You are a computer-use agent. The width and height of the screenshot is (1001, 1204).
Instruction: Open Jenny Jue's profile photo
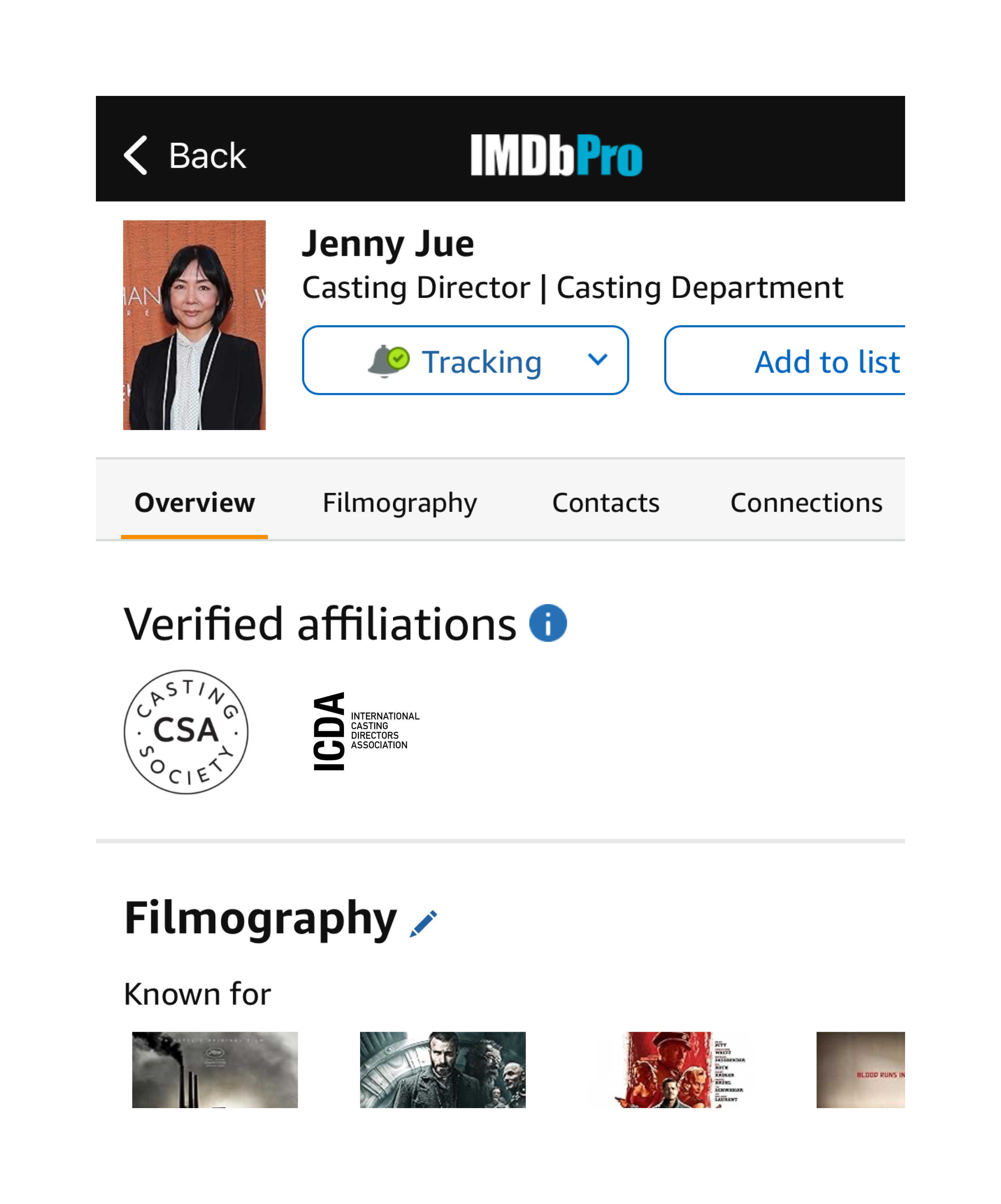click(x=194, y=325)
